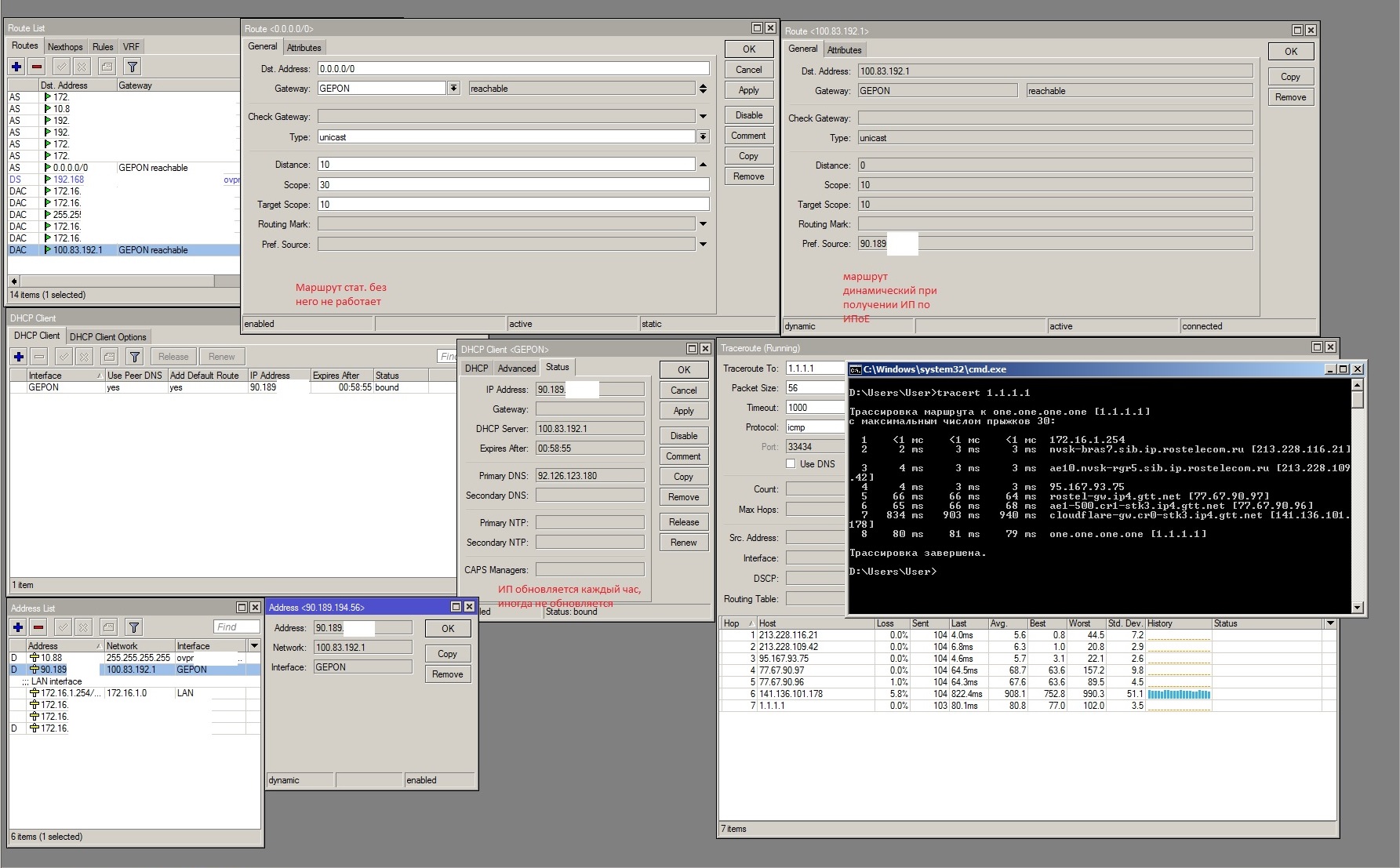Click disable X icon in DHCP Client toolbar
Viewport: 1400px width, 868px height.
(x=83, y=357)
